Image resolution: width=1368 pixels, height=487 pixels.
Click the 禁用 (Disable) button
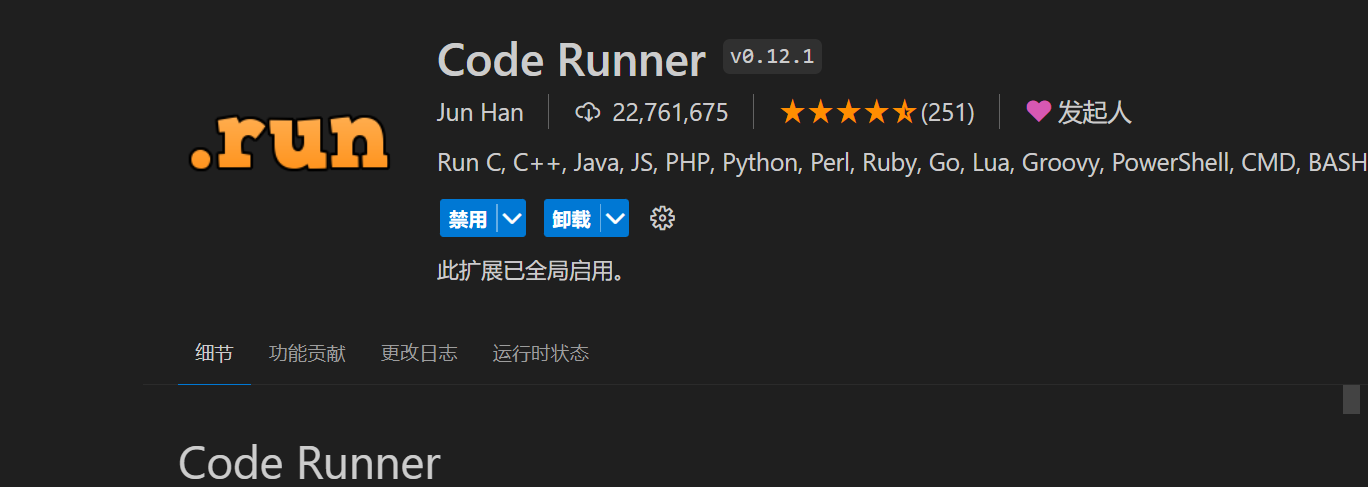[x=468, y=218]
